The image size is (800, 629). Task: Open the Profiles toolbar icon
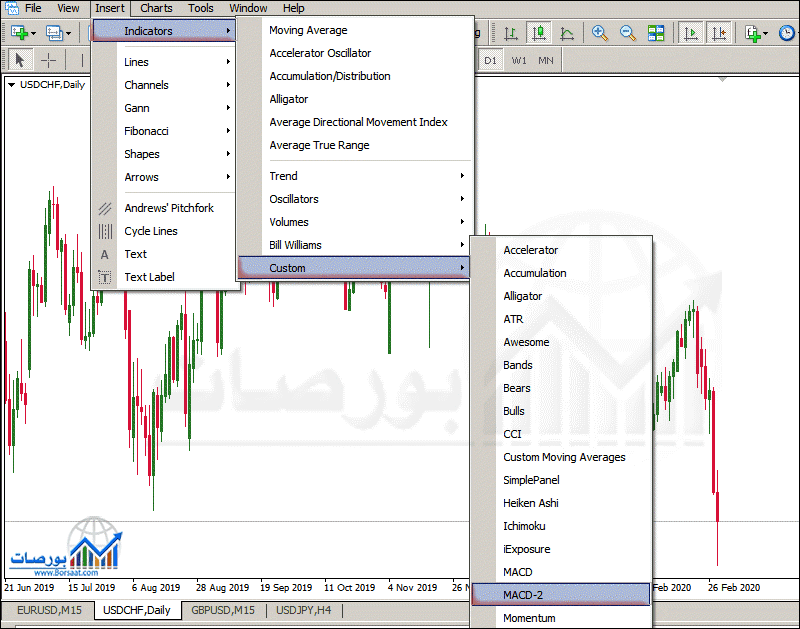tap(54, 33)
